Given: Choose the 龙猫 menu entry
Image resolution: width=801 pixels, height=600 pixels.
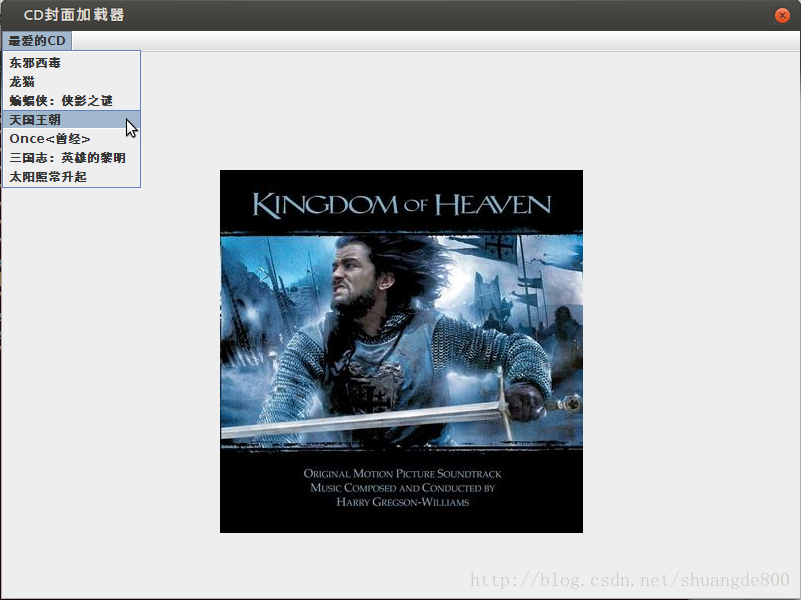Looking at the screenshot, I should click(72, 82).
